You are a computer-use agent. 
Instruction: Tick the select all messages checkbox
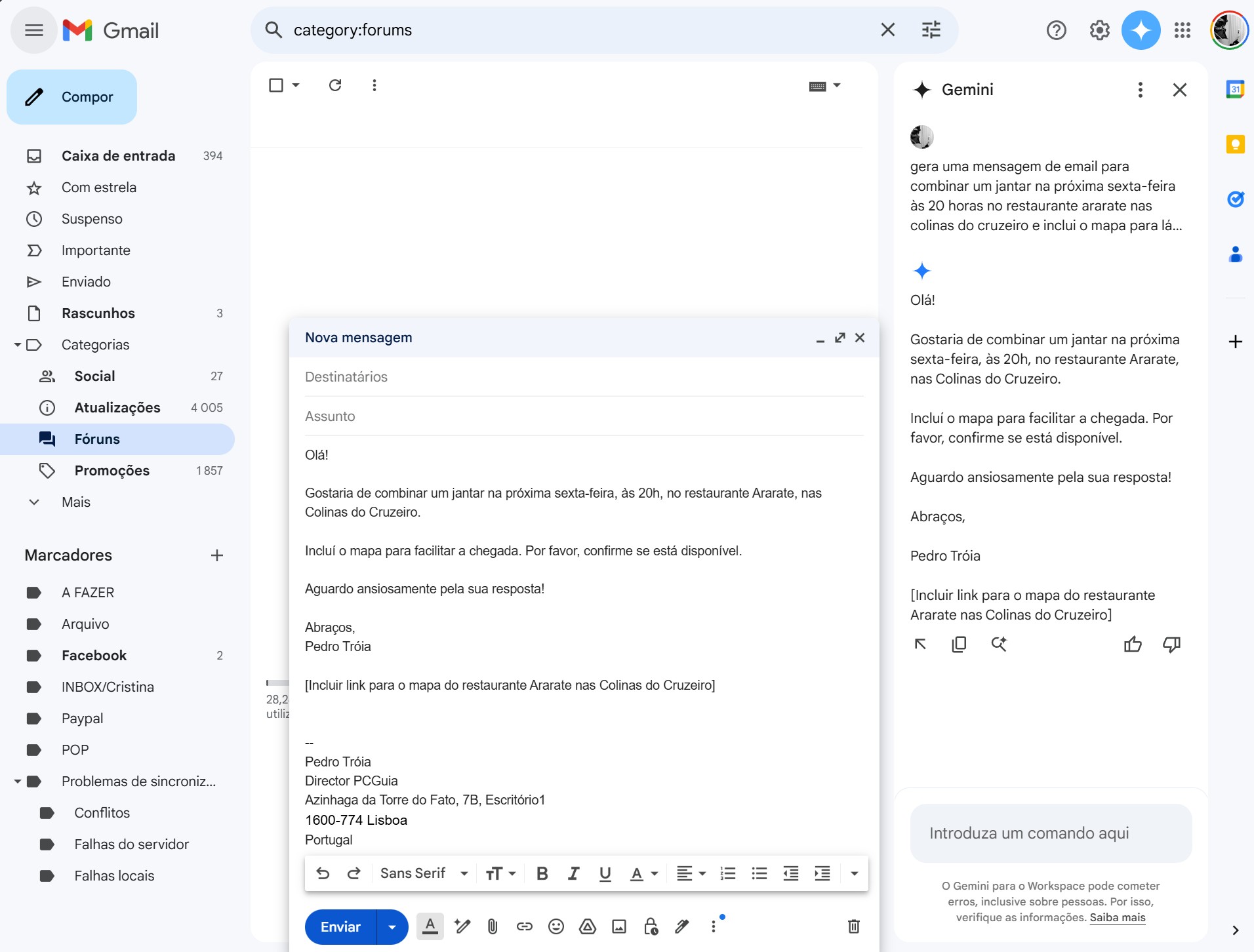tap(276, 85)
